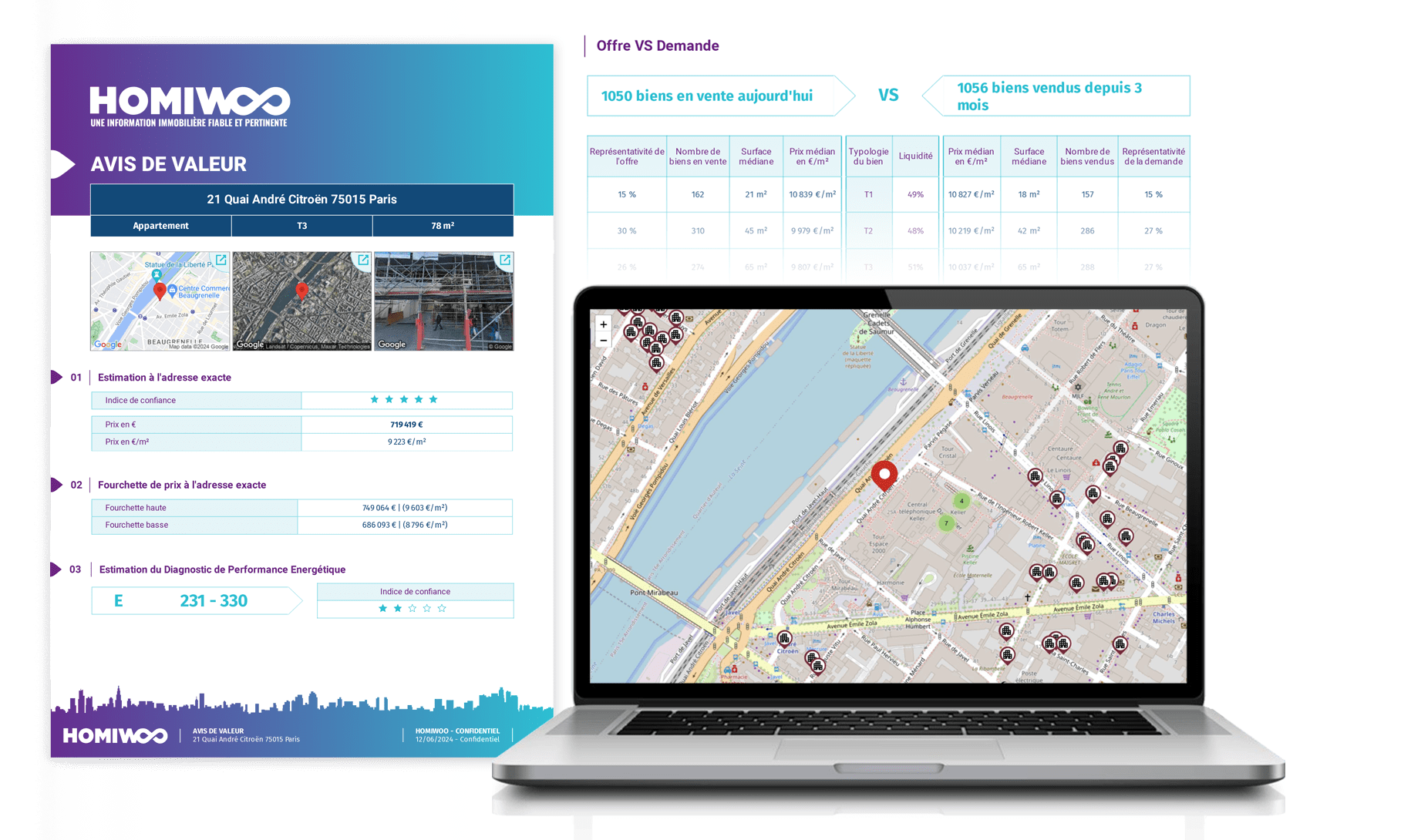Open the satellite view external link icon
This screenshot has width=1411, height=840.
pyautogui.click(x=363, y=260)
